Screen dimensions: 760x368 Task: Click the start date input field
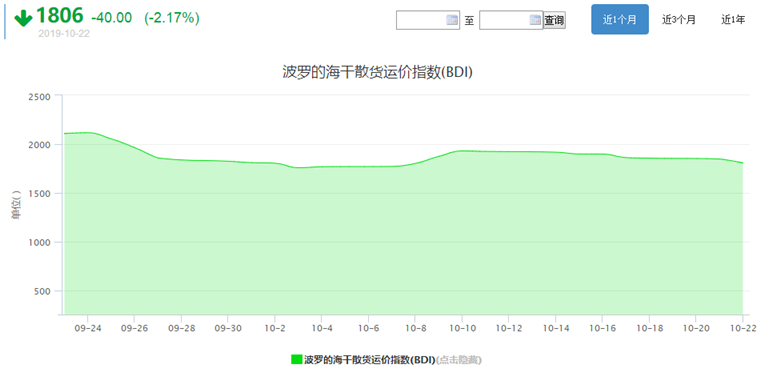click(x=428, y=20)
